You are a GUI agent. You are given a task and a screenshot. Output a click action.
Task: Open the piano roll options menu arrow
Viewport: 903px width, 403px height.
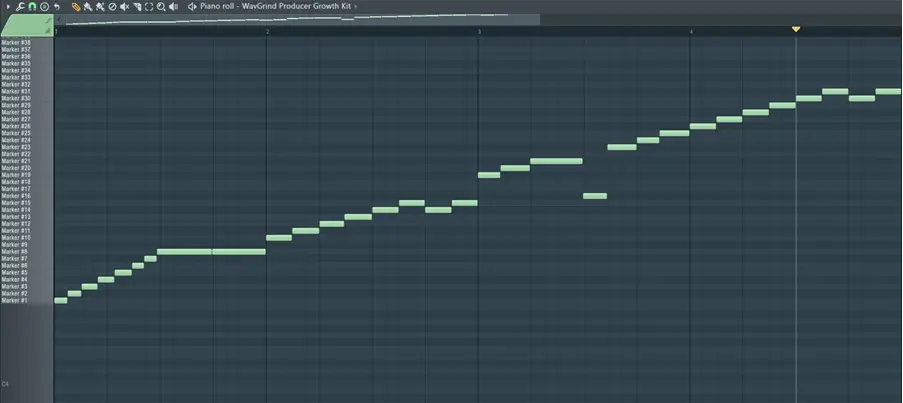(x=8, y=6)
